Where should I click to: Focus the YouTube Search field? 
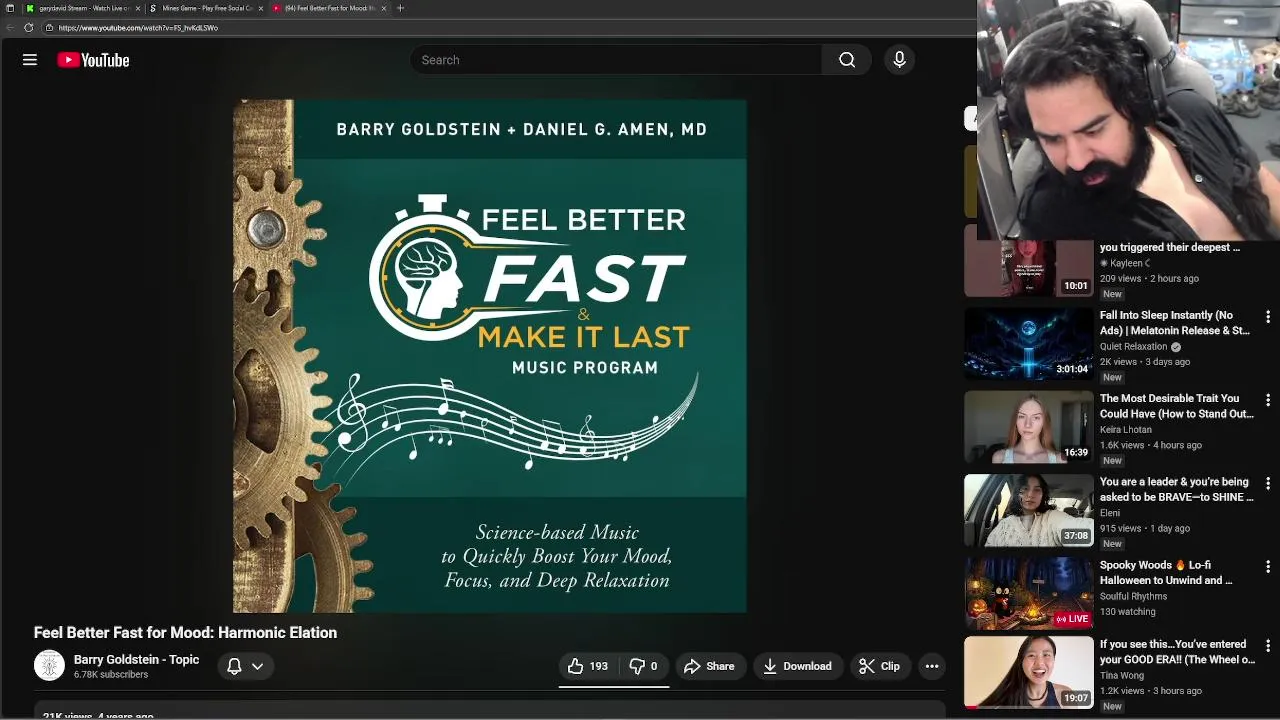pyautogui.click(x=615, y=60)
